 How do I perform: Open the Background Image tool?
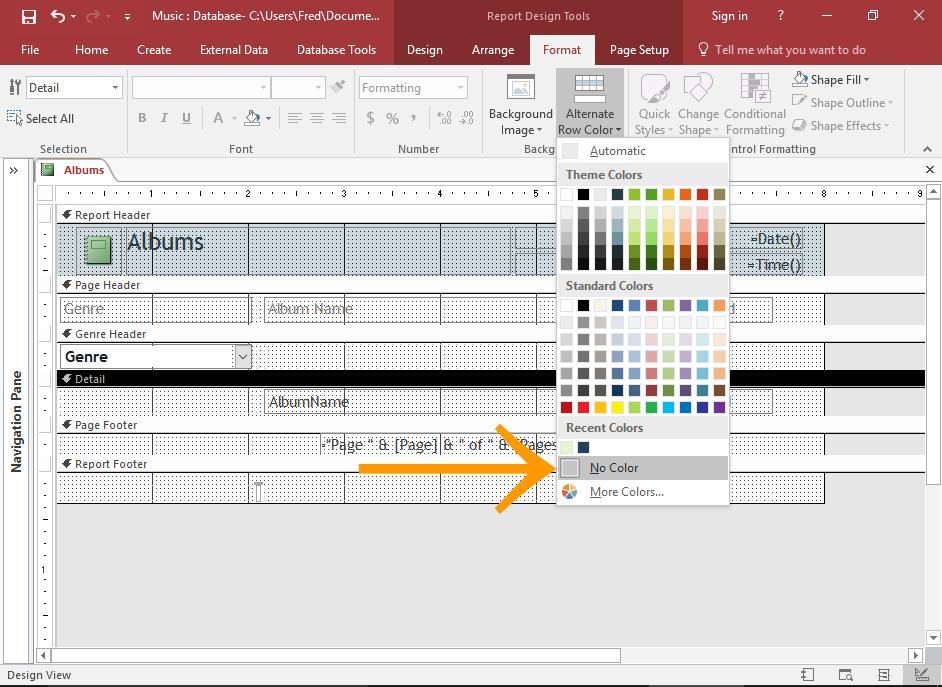[x=520, y=105]
